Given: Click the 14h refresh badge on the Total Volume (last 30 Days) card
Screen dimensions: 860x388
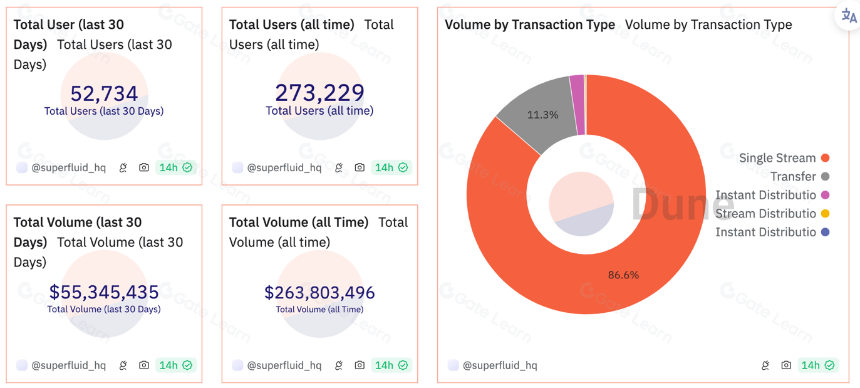Looking at the screenshot, I should point(176,365).
